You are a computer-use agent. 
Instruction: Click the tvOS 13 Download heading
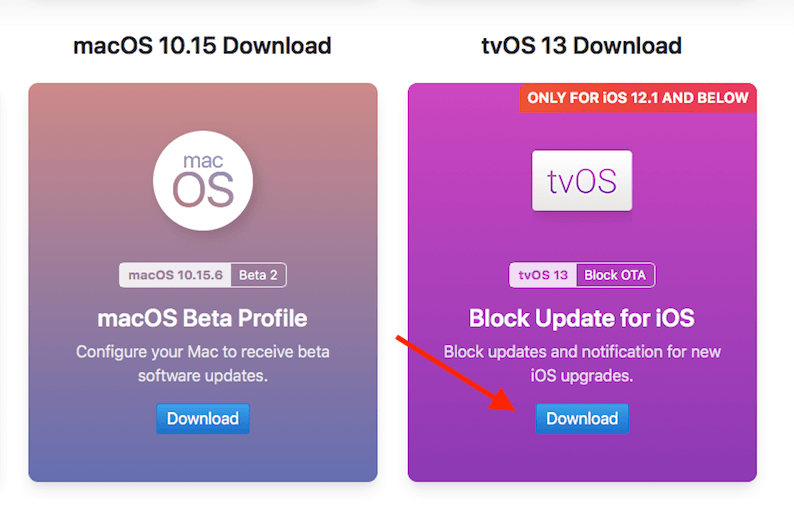pos(582,46)
